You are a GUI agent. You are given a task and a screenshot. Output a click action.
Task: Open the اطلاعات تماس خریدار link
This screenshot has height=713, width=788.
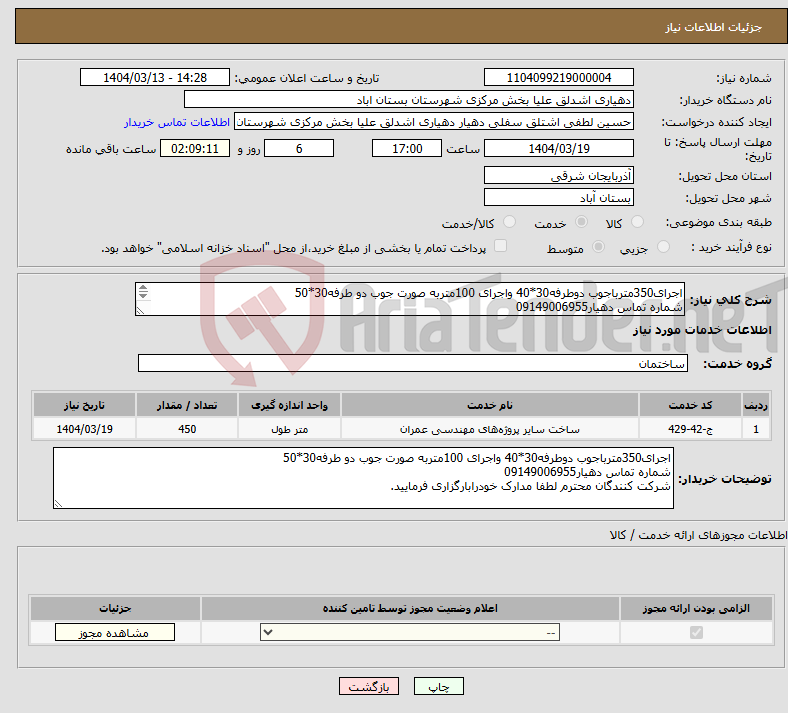pyautogui.click(x=177, y=122)
